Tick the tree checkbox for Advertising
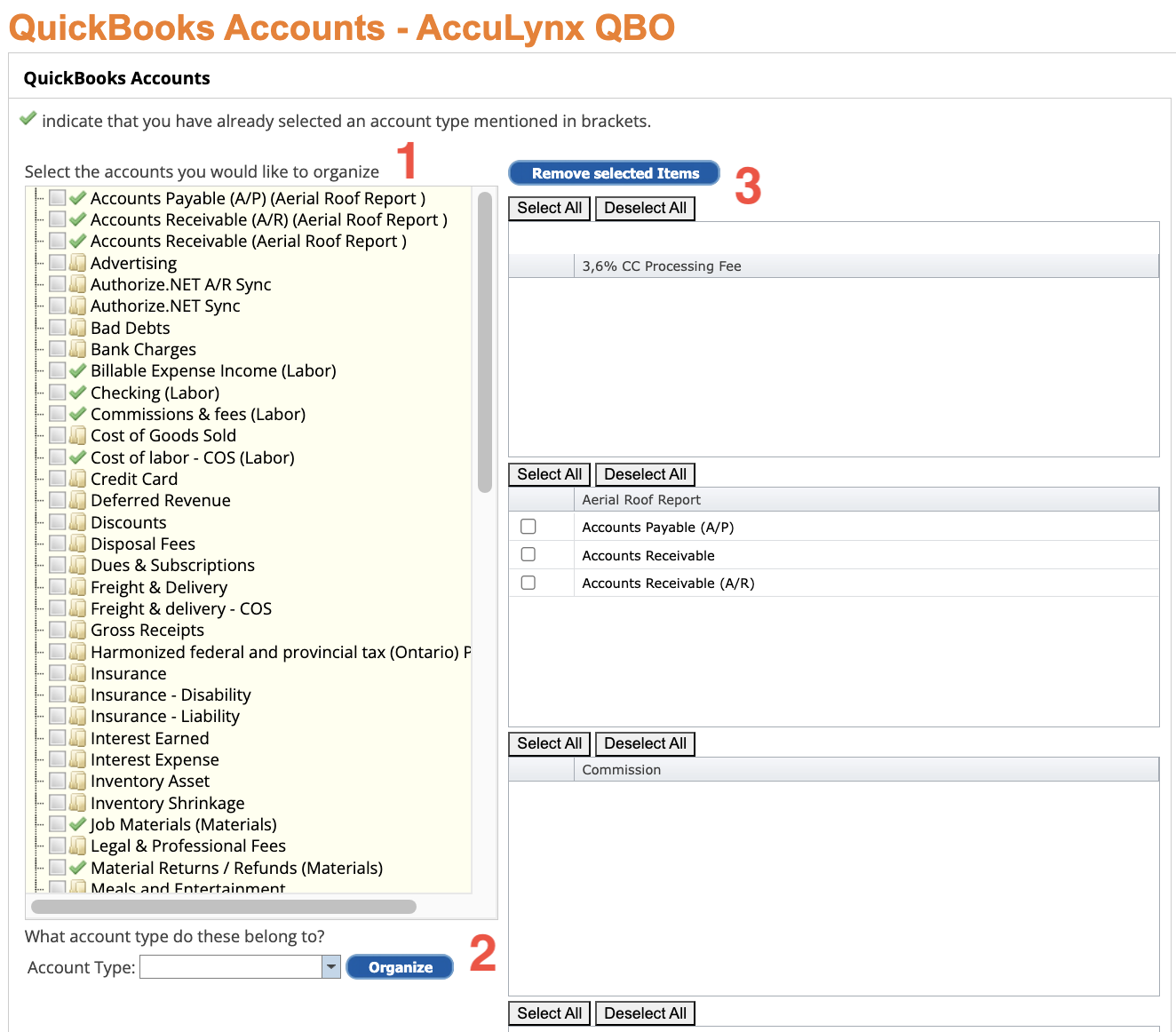Viewport: 1176px width, 1032px height. click(x=58, y=263)
